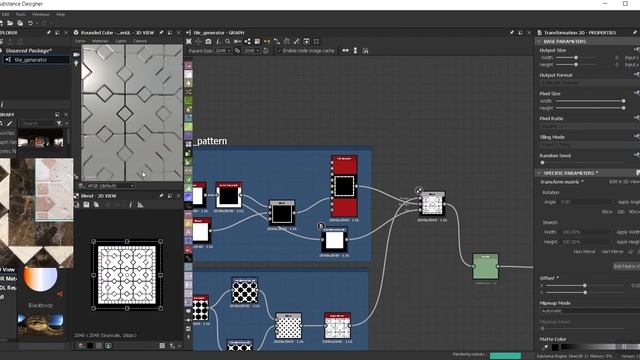Viewport: 640px width, 360px height.
Task: Open the Mipmap Mode Automatic dropdown
Action: coord(590,311)
